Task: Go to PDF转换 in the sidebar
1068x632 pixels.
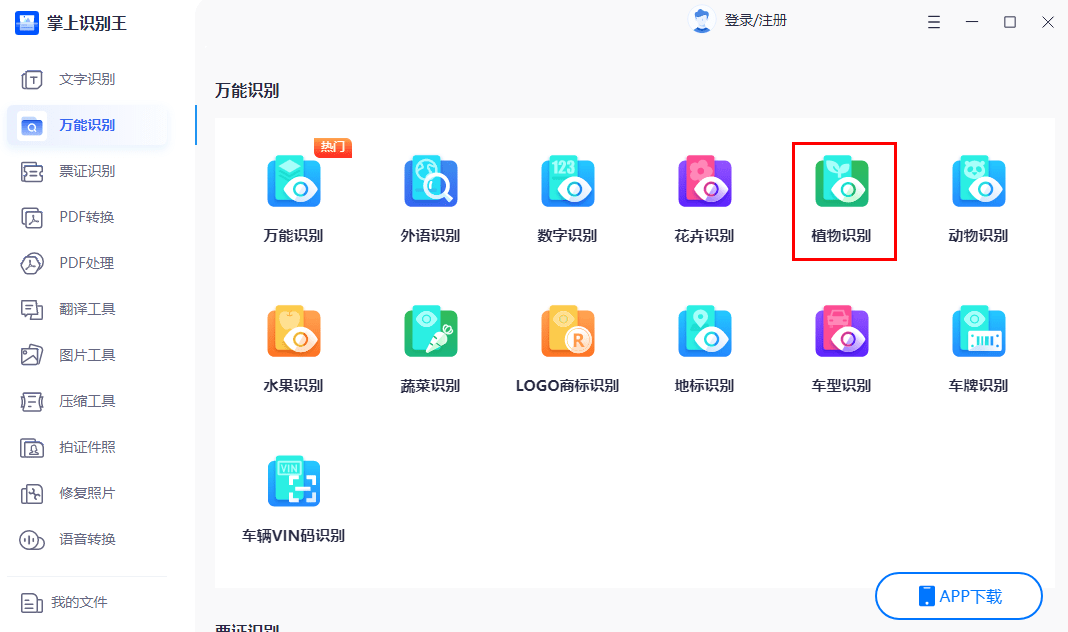Action: pos(86,217)
